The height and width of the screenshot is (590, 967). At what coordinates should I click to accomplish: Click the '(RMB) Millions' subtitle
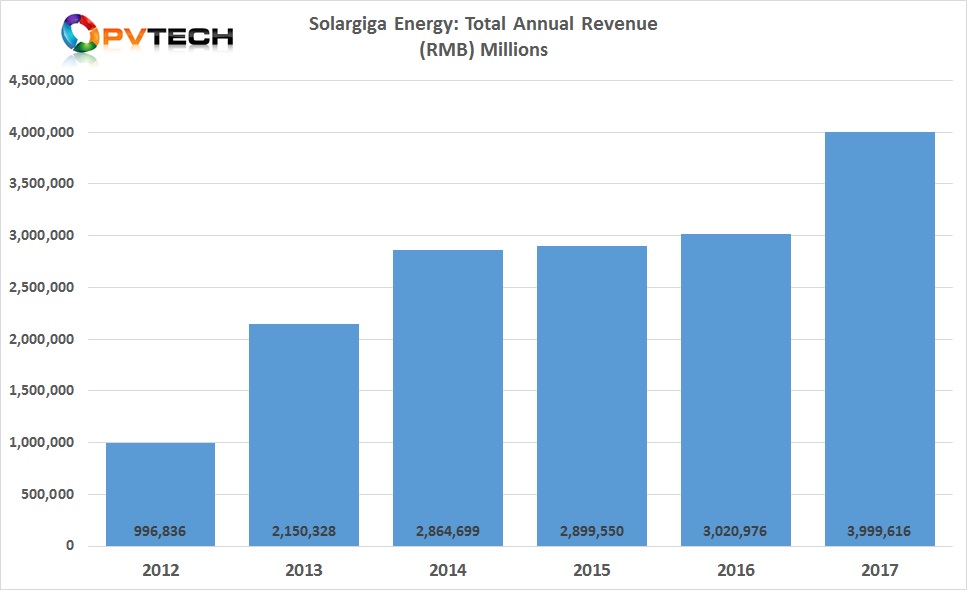[x=484, y=49]
